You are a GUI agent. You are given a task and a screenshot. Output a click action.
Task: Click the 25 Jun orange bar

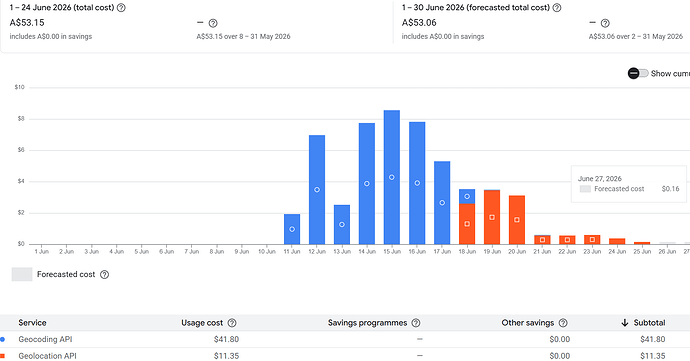tap(642, 243)
